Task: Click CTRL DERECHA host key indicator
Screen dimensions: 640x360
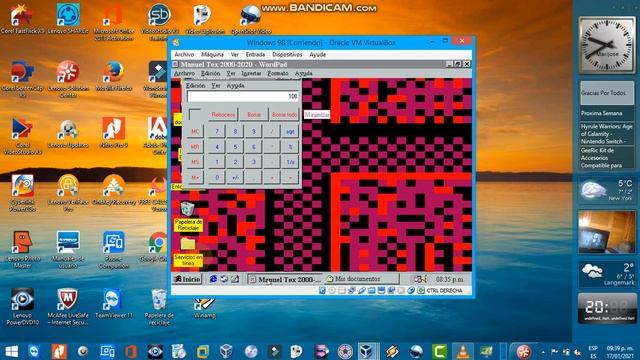Action: coord(444,290)
